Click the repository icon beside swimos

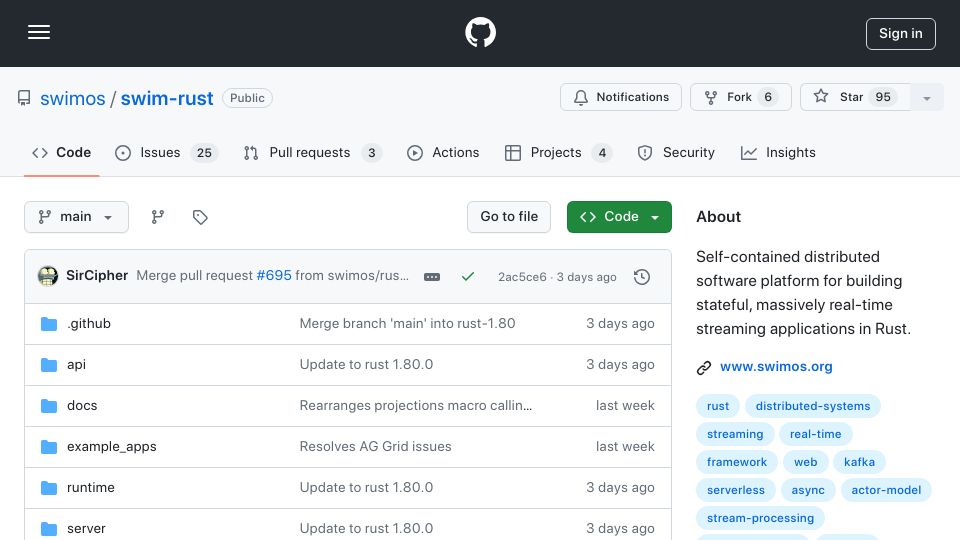point(24,98)
